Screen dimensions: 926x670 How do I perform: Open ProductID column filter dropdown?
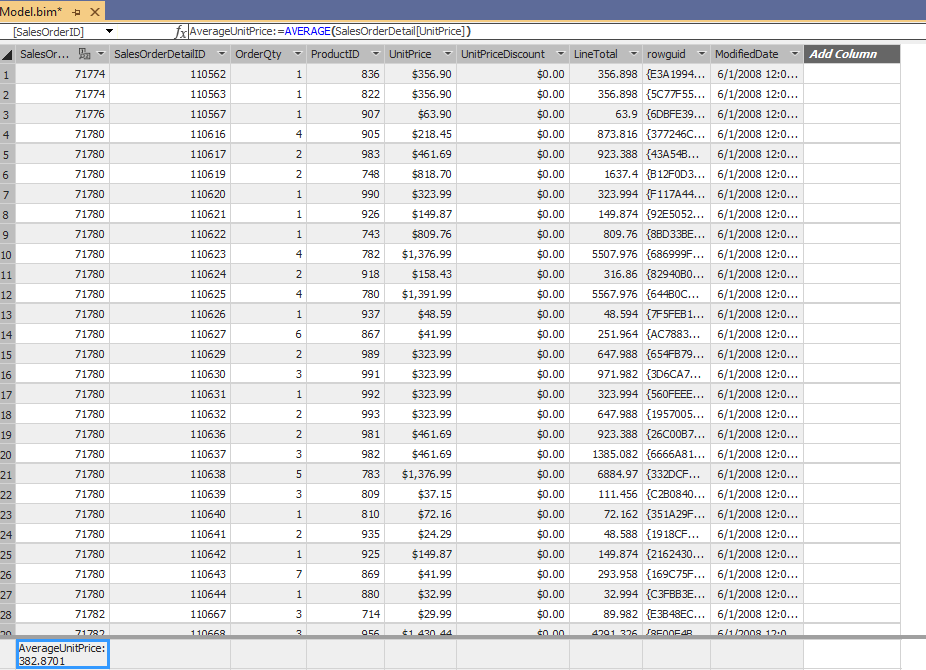coord(376,54)
